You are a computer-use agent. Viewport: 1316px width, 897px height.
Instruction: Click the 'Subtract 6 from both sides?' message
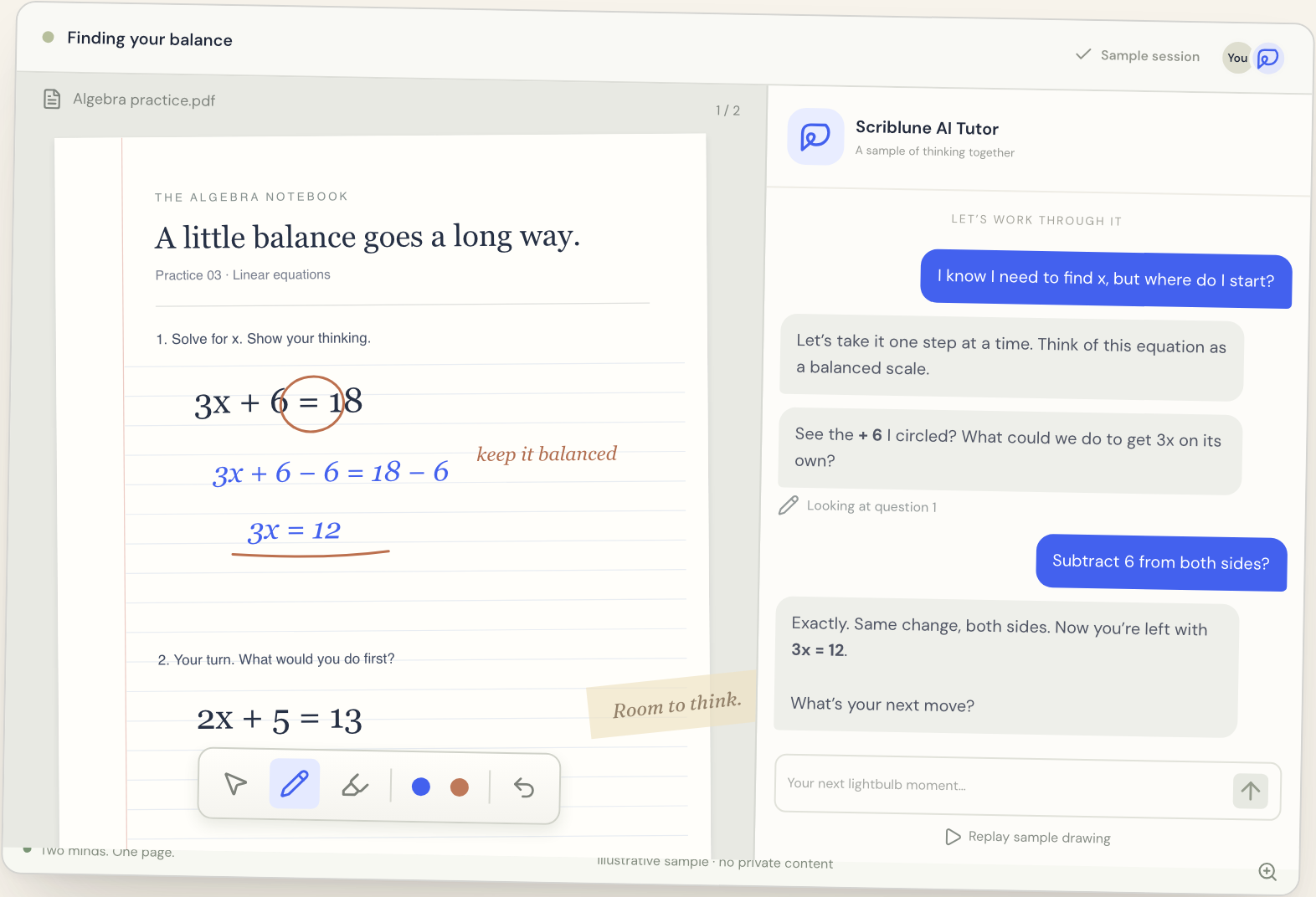click(x=1161, y=562)
